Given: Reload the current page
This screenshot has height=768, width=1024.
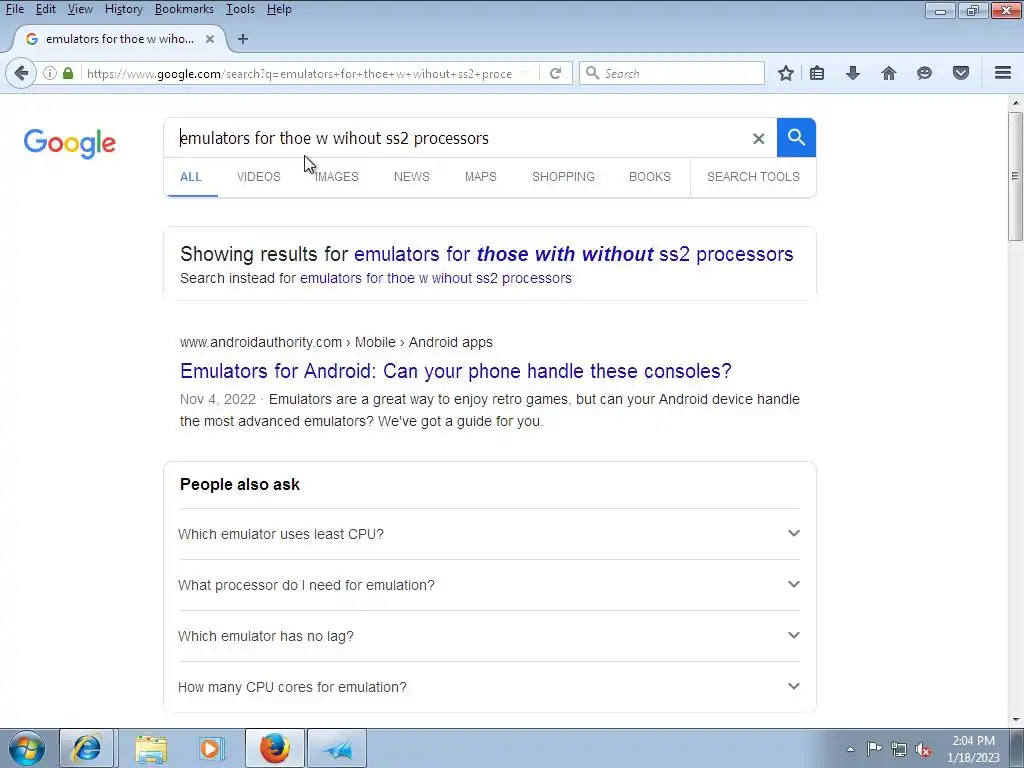Looking at the screenshot, I should pos(555,73).
